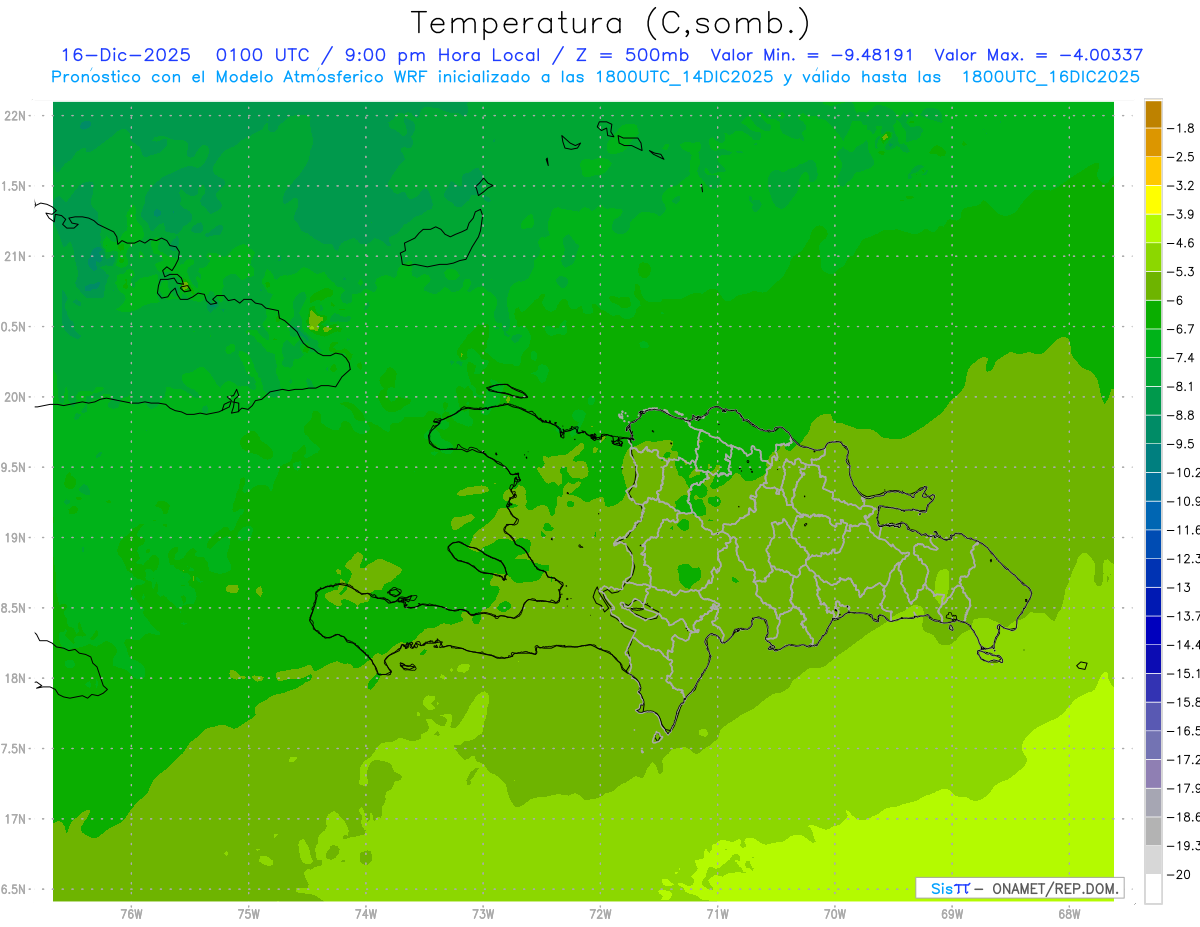
Task: Click the '70W' longitude label
Action: (x=835, y=914)
